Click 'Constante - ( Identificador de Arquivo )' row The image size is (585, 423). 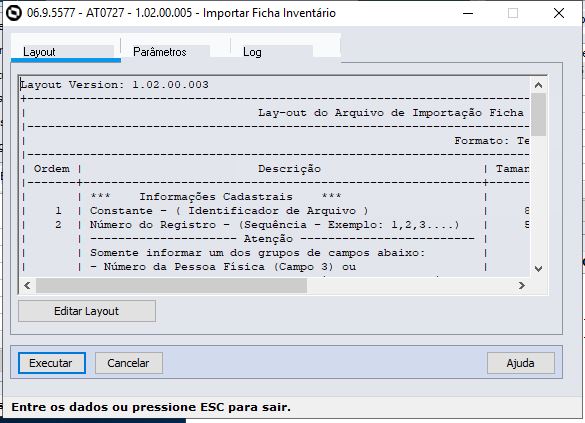229,211
